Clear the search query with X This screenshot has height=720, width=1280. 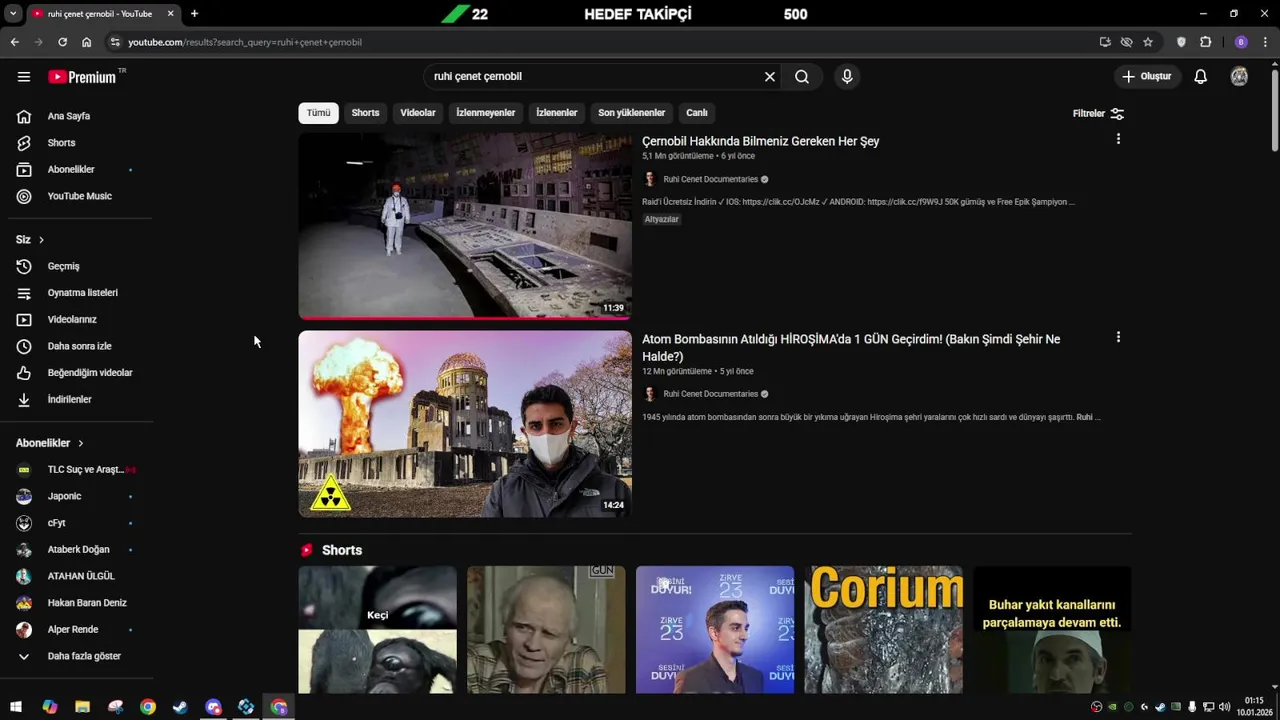click(770, 77)
